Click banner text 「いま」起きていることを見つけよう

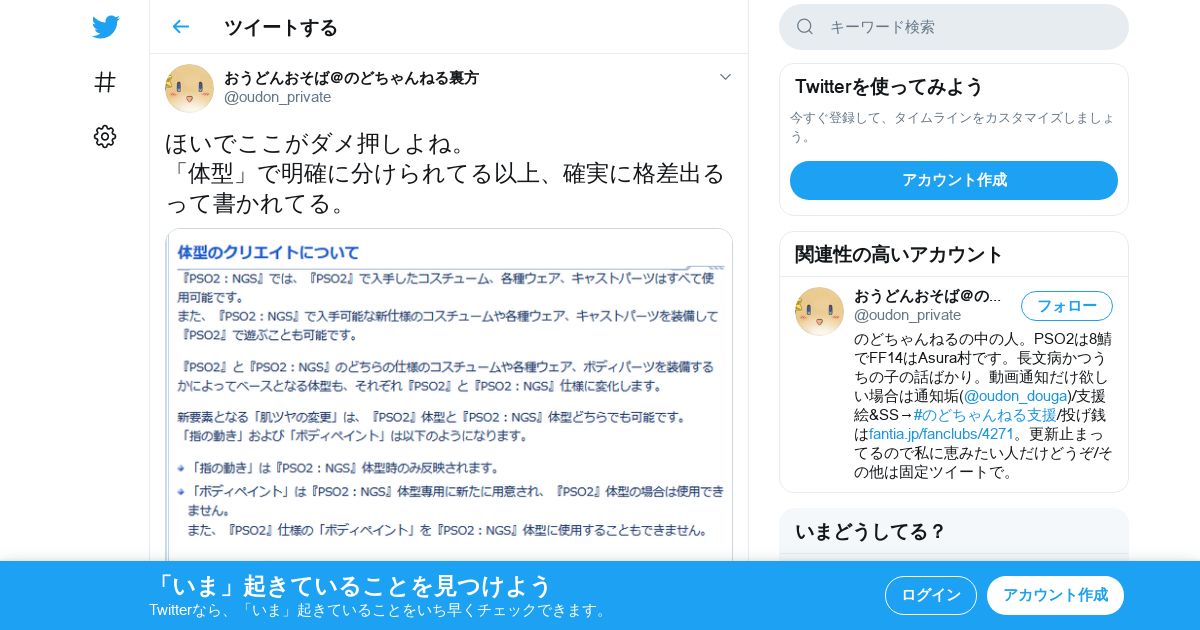pyautogui.click(x=351, y=585)
